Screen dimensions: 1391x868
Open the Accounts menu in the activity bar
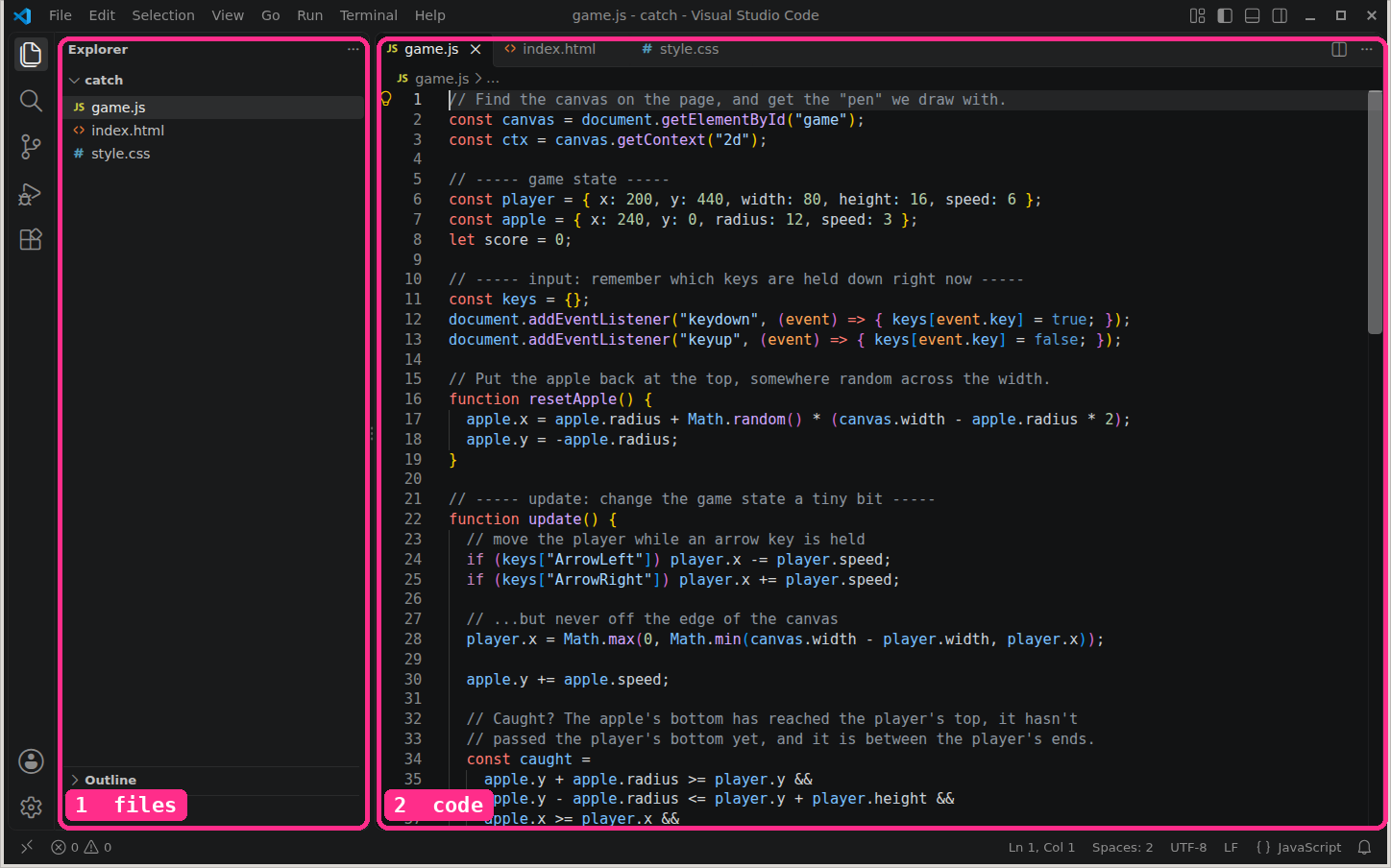[31, 761]
